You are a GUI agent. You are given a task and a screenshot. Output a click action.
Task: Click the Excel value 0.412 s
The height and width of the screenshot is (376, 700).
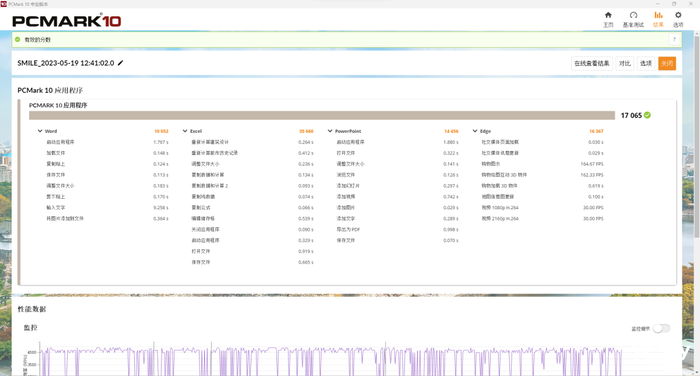coord(306,153)
